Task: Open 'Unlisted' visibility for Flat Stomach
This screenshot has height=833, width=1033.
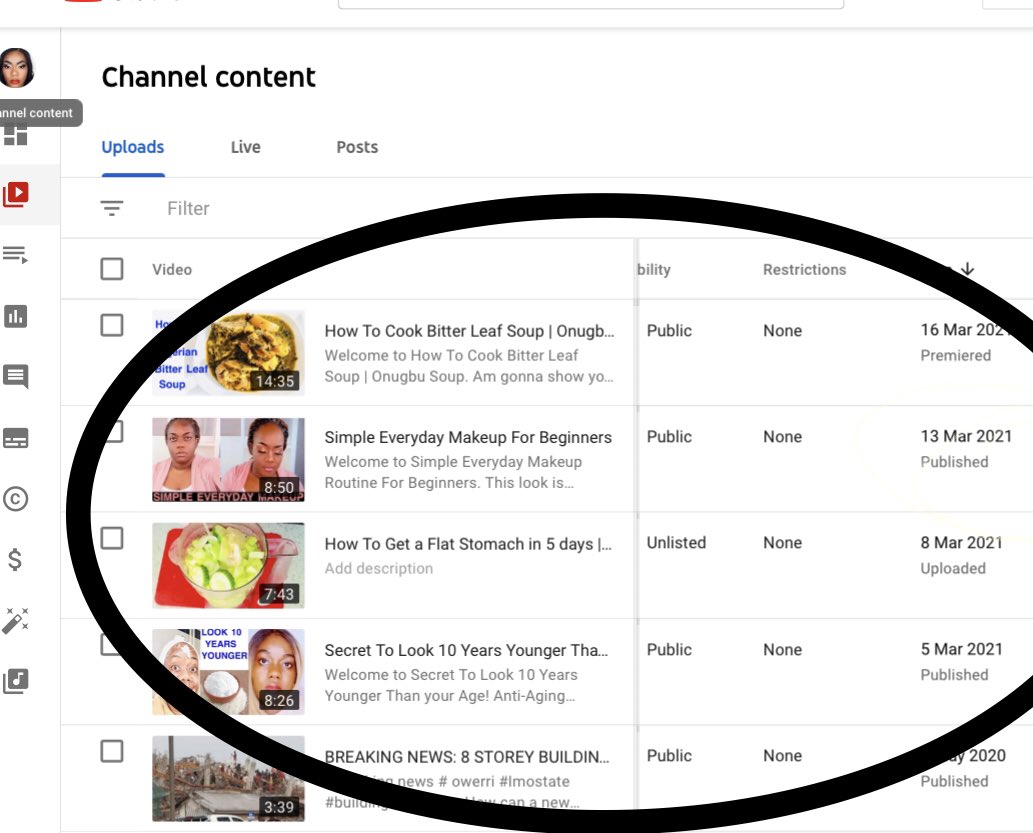Action: pos(676,542)
